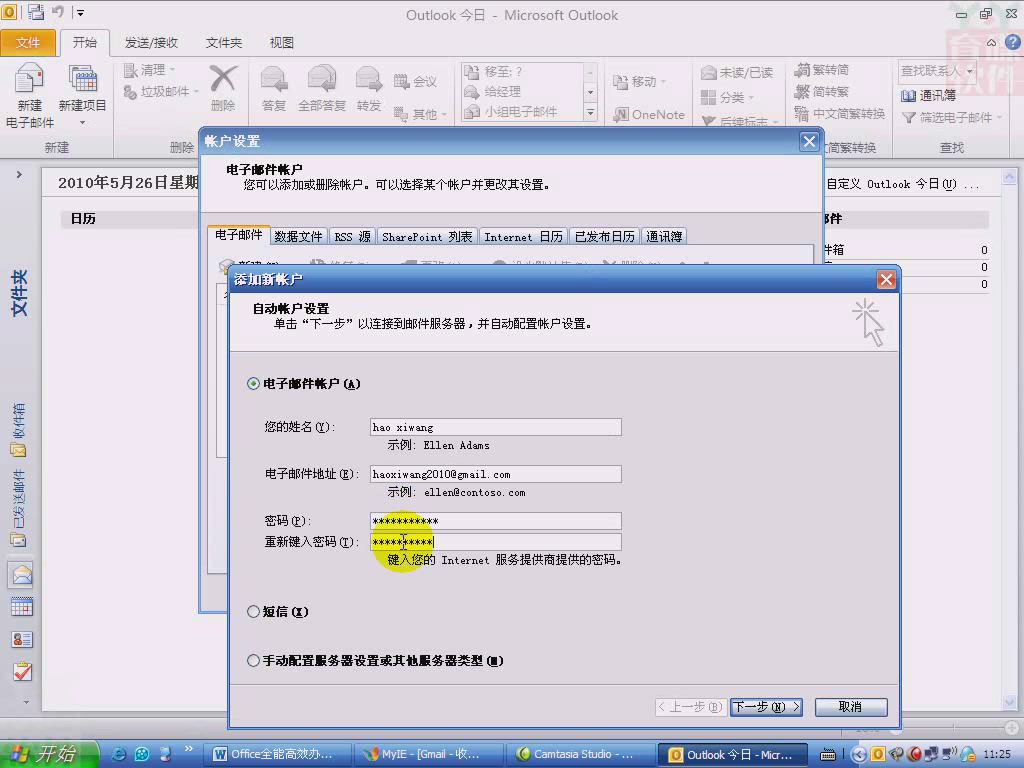Switch to Folder (文件夹) ribbon tab
1024x768 pixels.
click(x=223, y=42)
